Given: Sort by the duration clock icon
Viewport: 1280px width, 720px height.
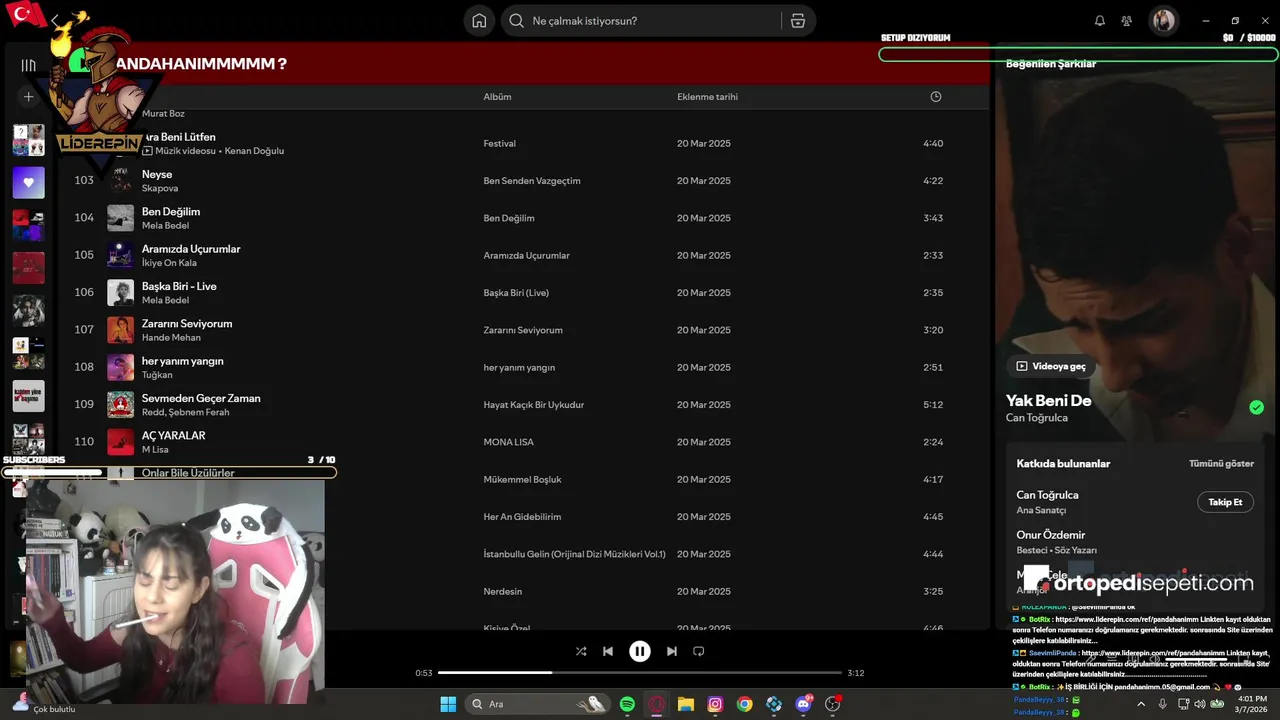Looking at the screenshot, I should pos(936,97).
